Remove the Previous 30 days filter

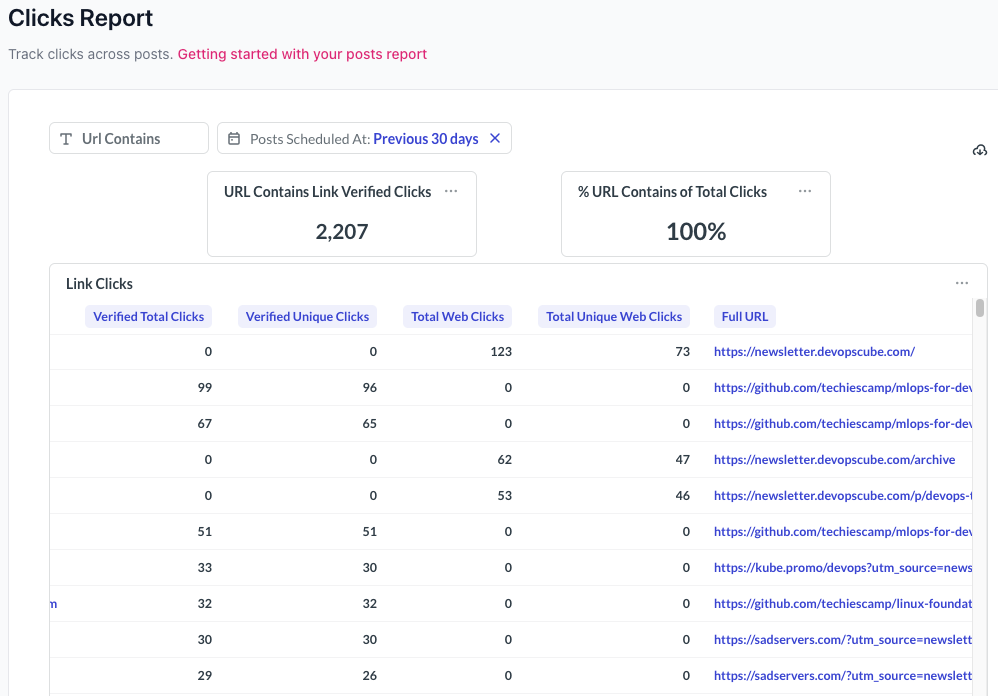(x=495, y=138)
